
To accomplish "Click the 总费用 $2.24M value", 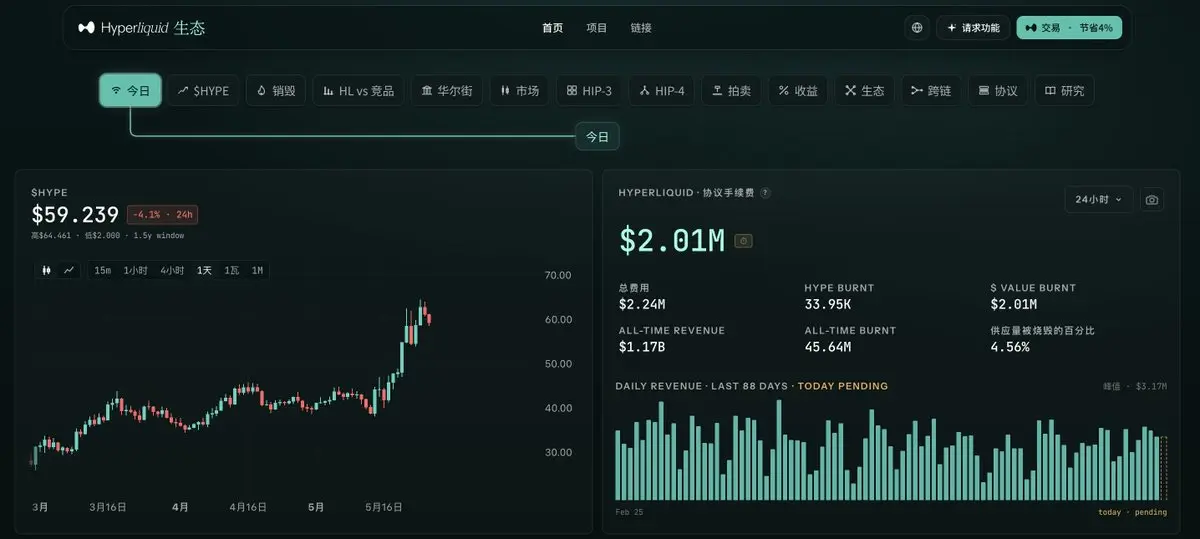I will 642,304.
